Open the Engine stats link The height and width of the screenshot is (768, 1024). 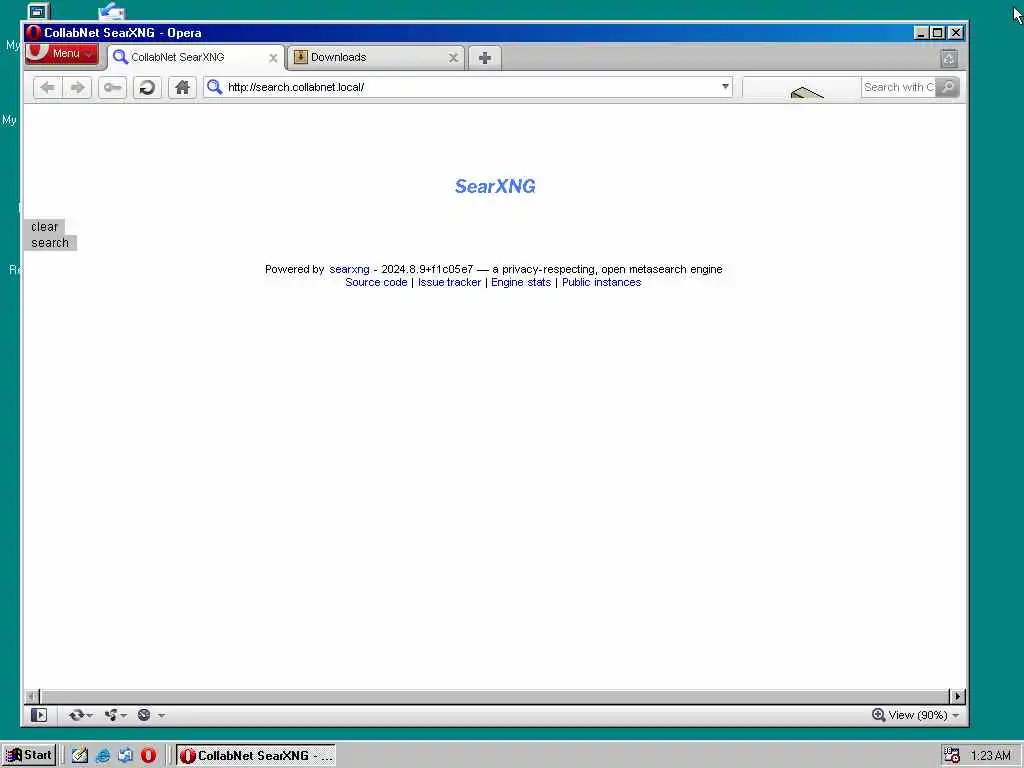coord(521,282)
